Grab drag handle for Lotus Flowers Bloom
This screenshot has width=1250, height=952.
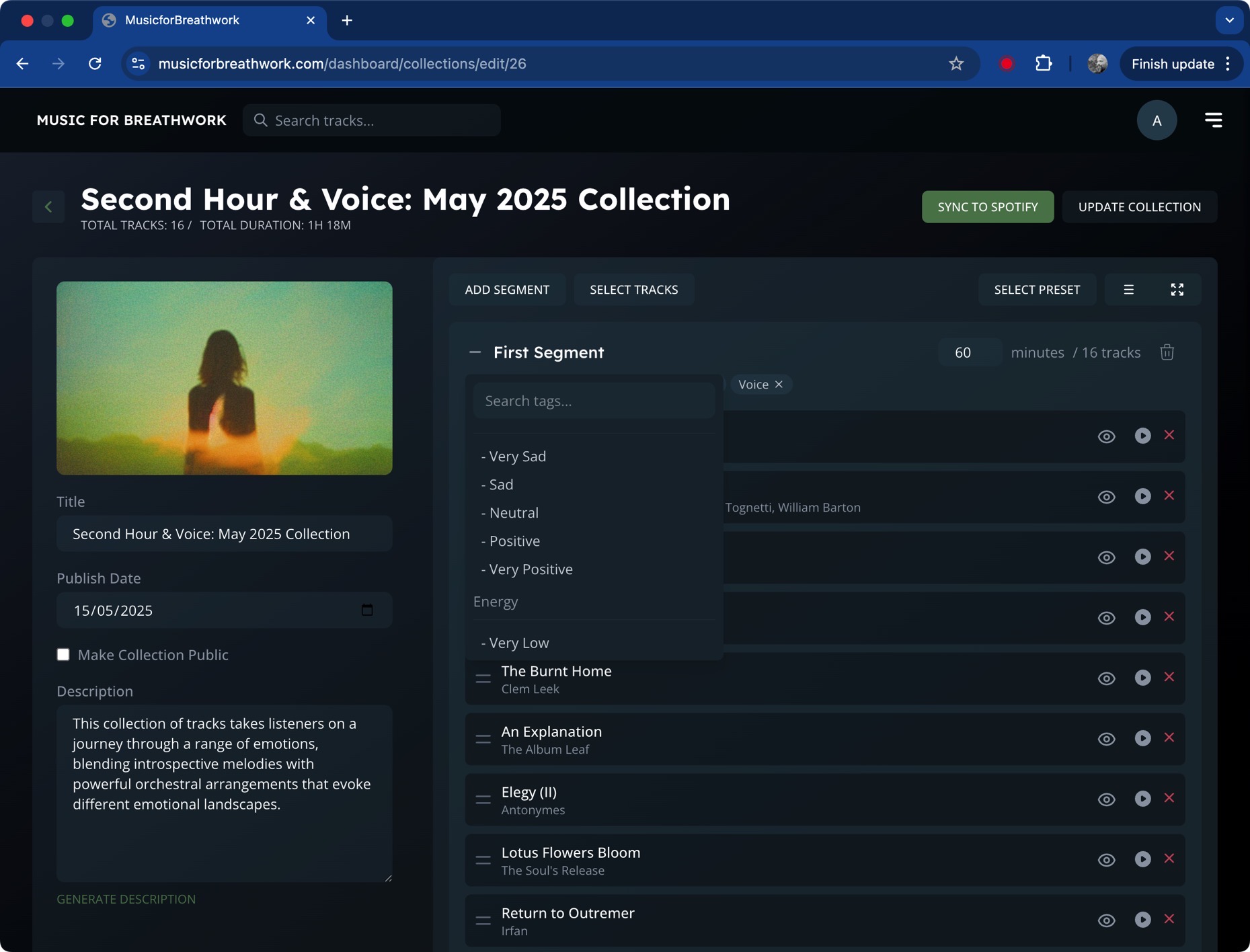pyautogui.click(x=483, y=860)
